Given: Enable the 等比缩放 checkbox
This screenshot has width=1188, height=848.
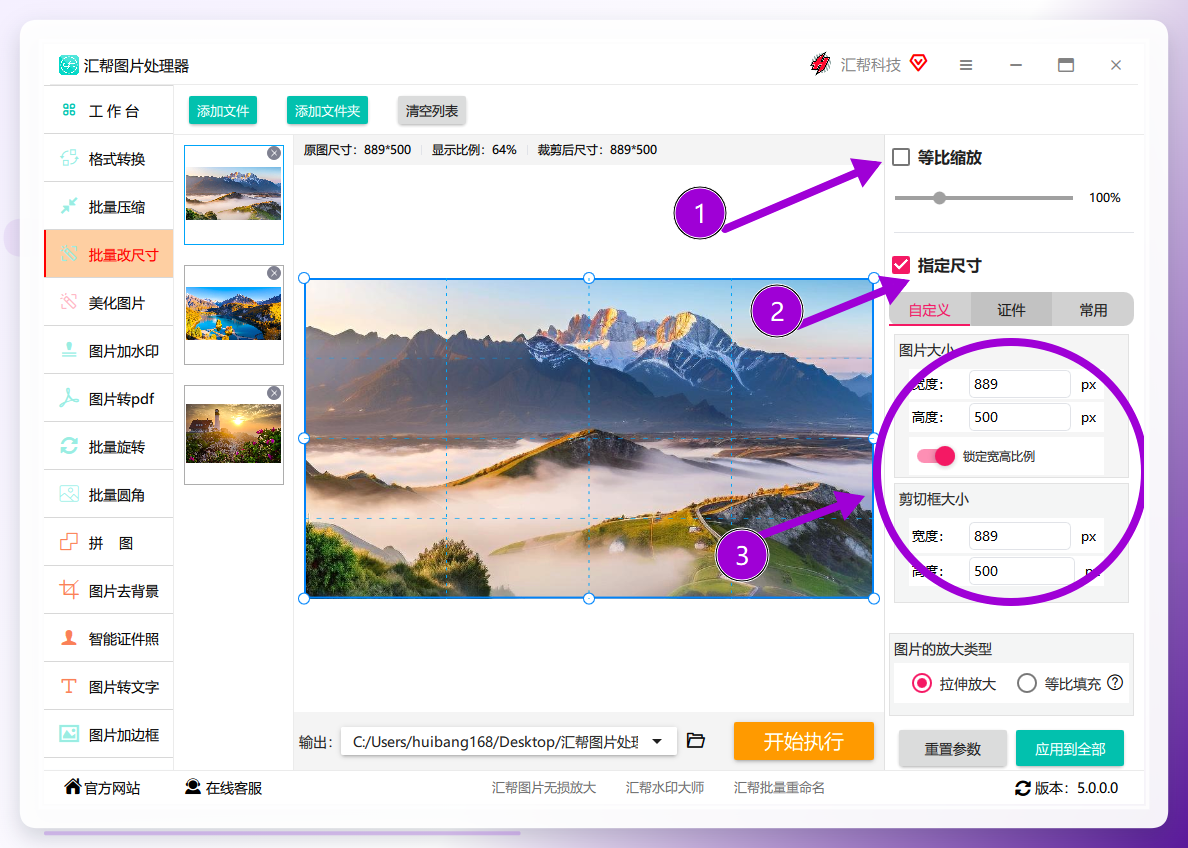Looking at the screenshot, I should pos(901,157).
